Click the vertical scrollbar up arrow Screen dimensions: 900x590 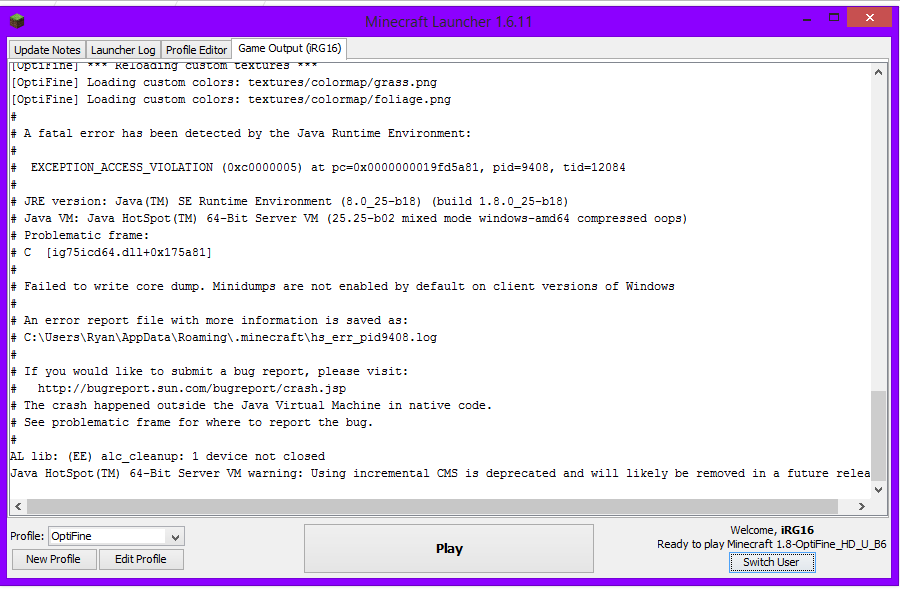[x=878, y=72]
